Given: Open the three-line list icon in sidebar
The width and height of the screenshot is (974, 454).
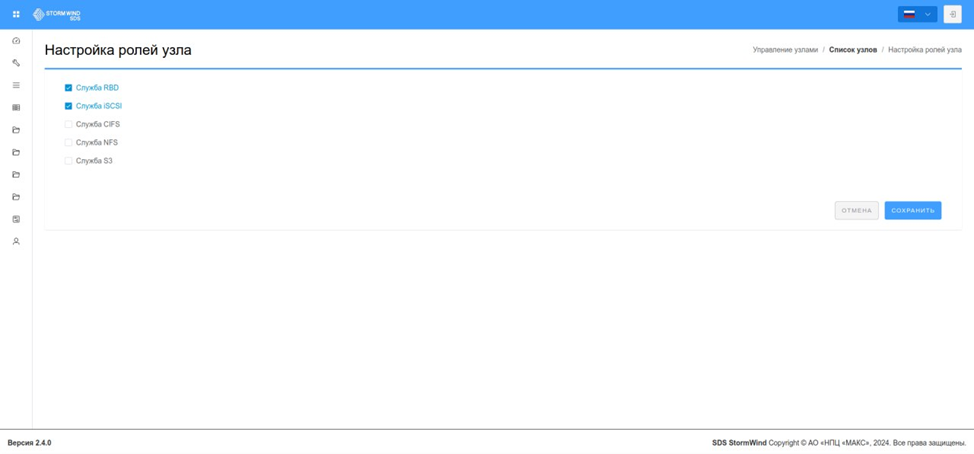Looking at the screenshot, I should click(x=16, y=85).
